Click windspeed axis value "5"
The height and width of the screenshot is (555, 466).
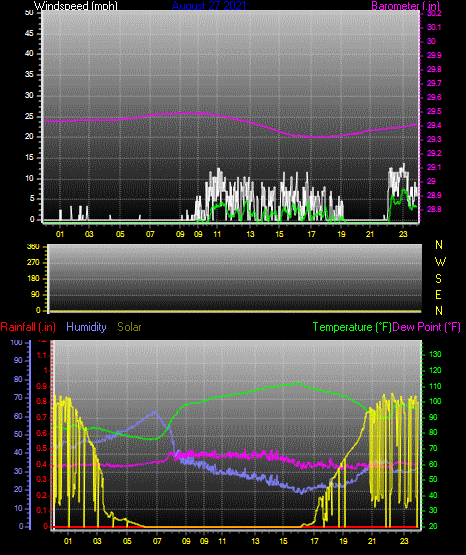coord(32,199)
